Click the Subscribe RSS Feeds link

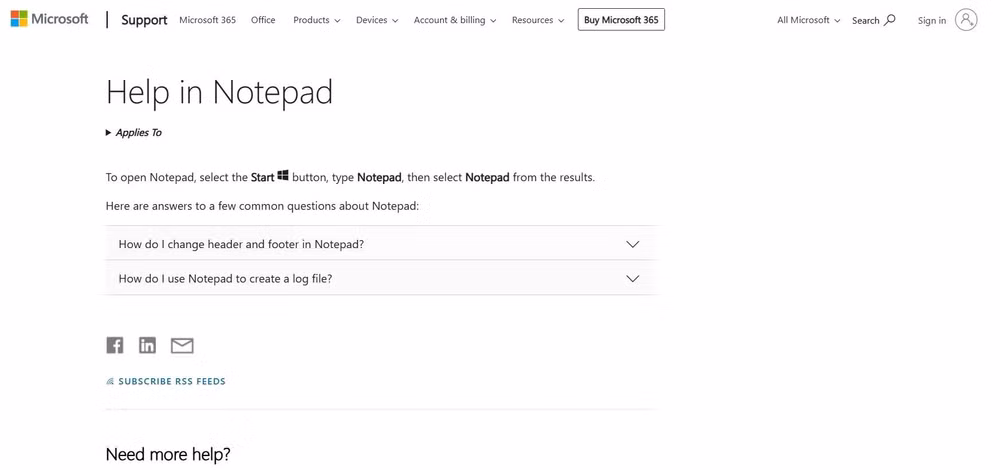pyautogui.click(x=166, y=381)
